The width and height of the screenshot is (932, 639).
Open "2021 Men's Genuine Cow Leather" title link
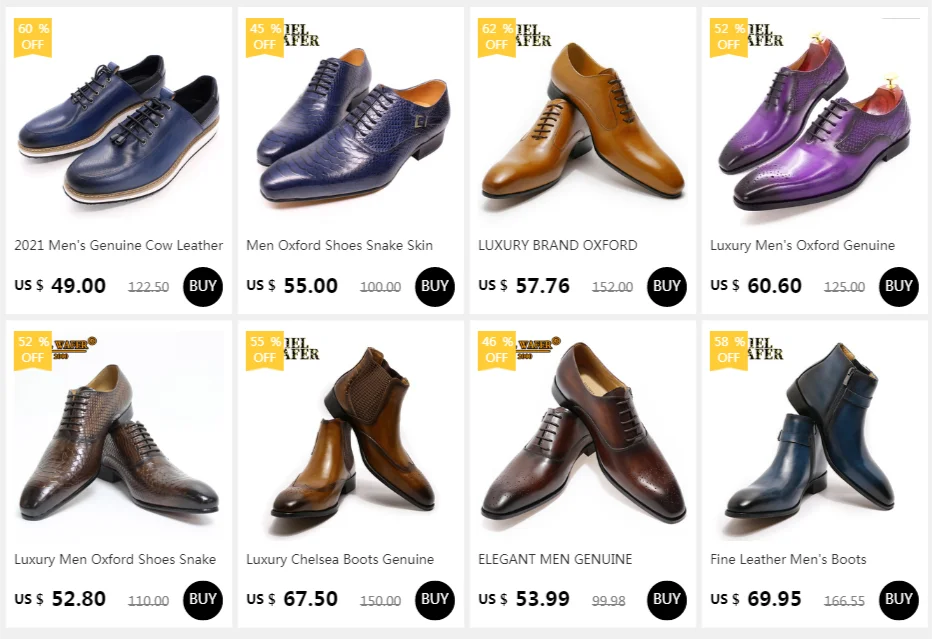click(x=119, y=245)
